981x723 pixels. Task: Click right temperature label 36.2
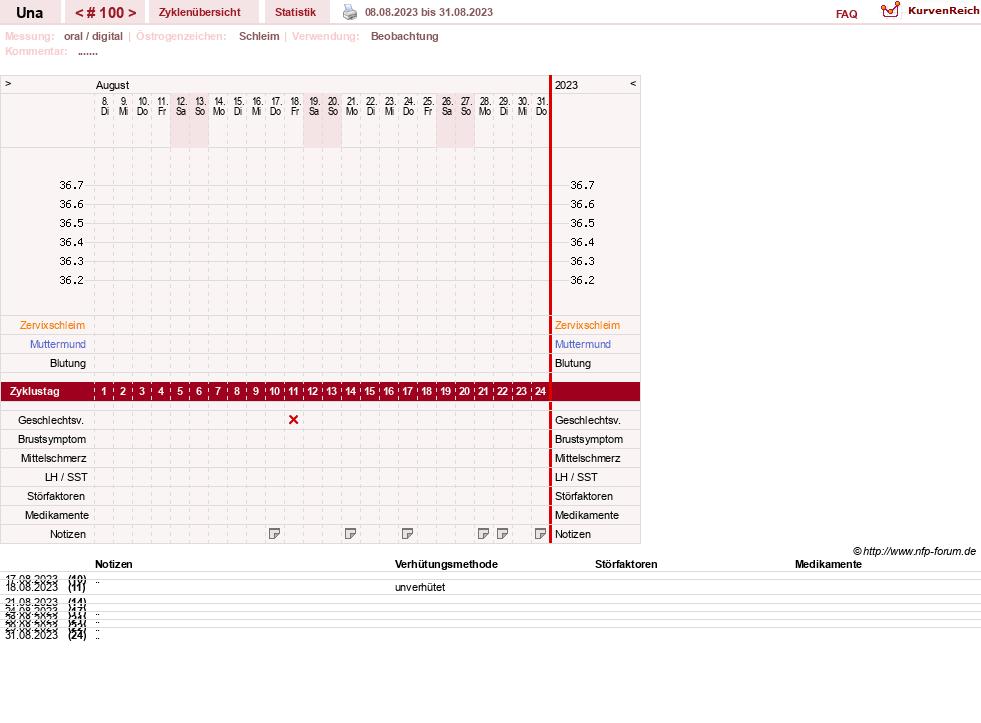pyautogui.click(x=582, y=280)
